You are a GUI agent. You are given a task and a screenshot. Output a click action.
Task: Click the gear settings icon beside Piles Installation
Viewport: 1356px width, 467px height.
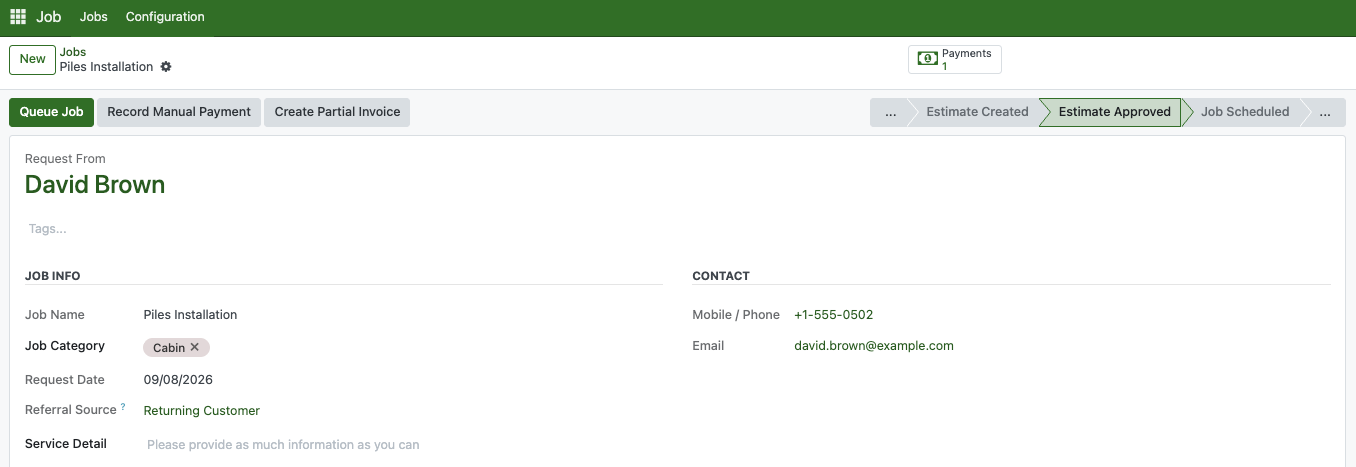[166, 67]
